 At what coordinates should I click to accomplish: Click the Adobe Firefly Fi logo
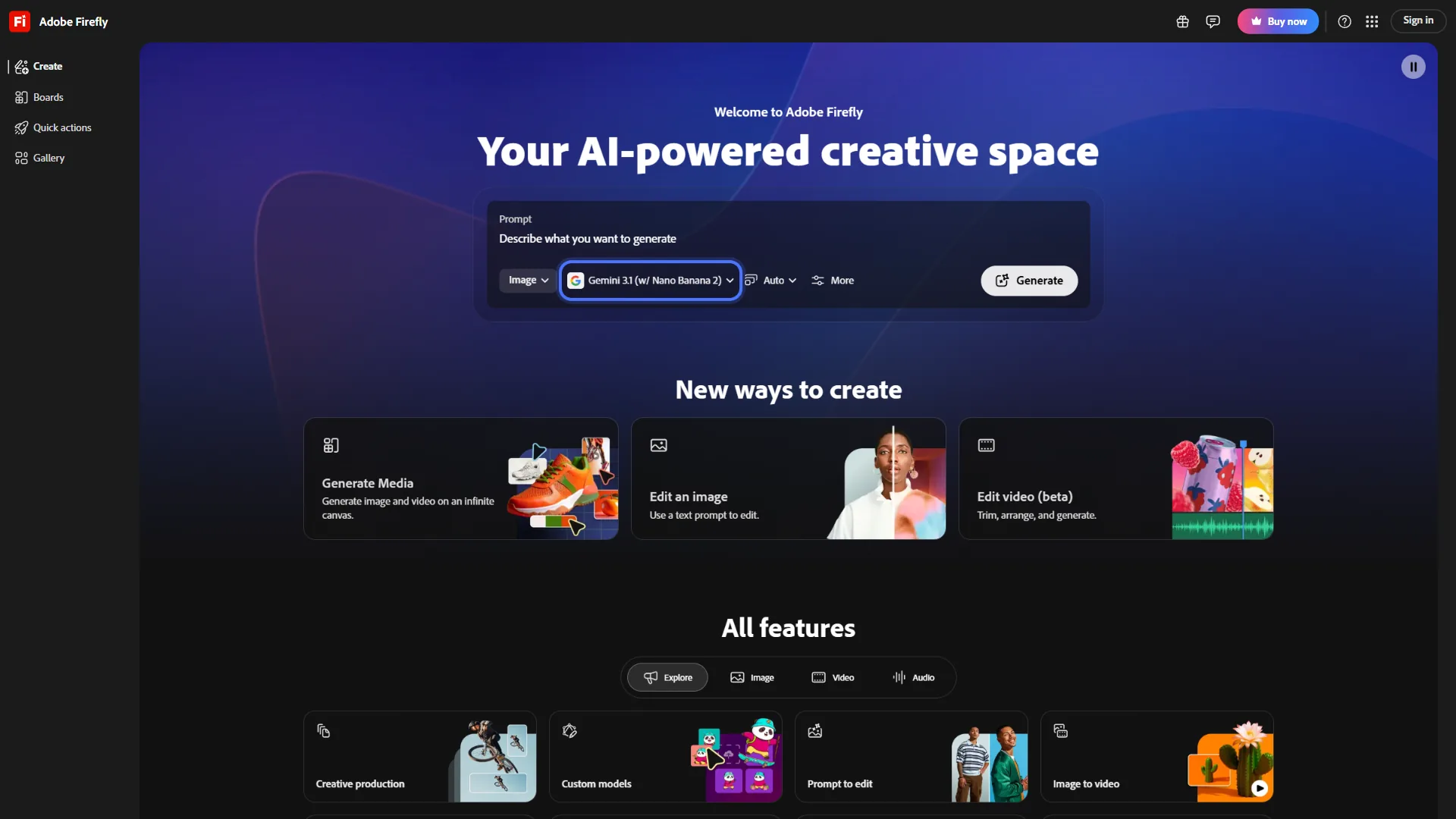tap(20, 21)
